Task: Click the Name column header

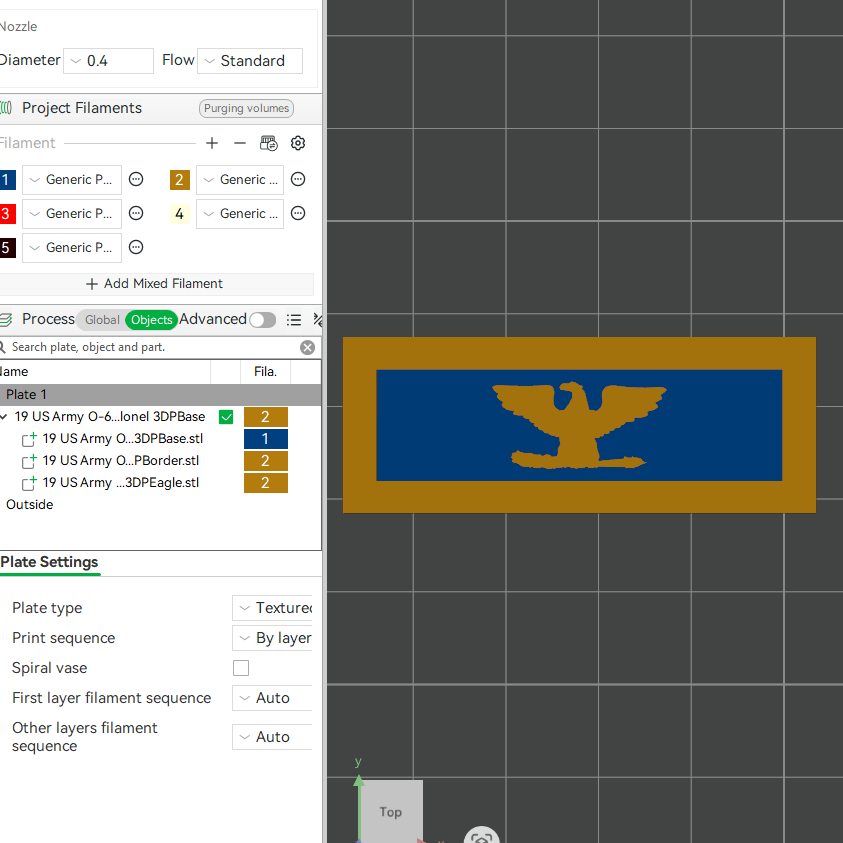Action: (x=105, y=372)
